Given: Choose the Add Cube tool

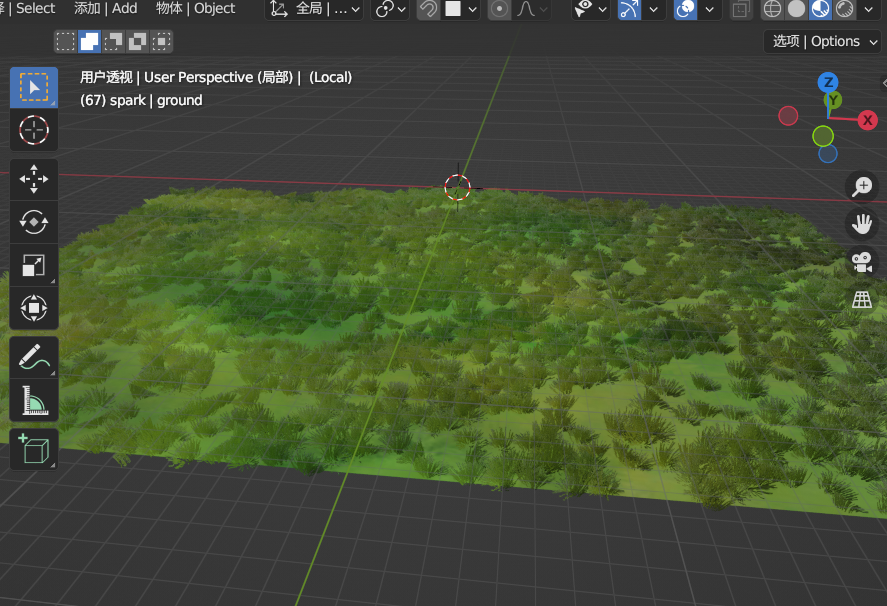Looking at the screenshot, I should pos(34,450).
